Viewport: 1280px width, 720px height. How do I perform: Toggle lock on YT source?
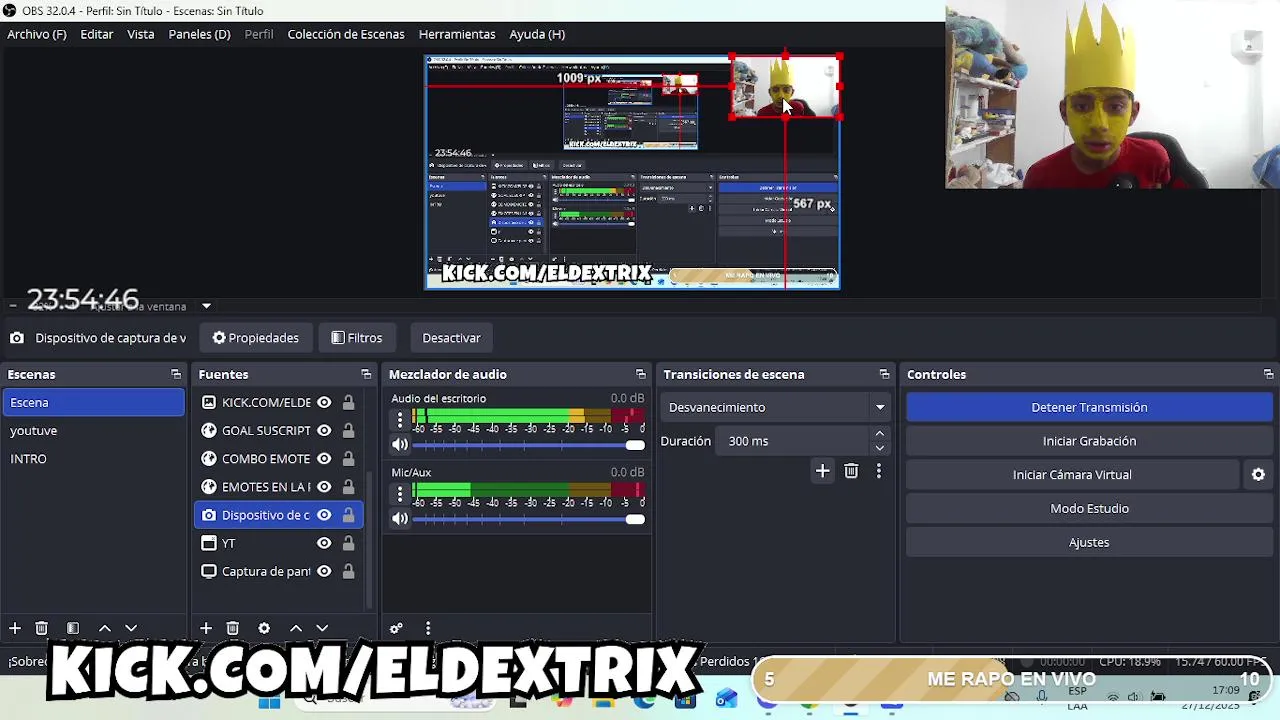pyautogui.click(x=348, y=543)
